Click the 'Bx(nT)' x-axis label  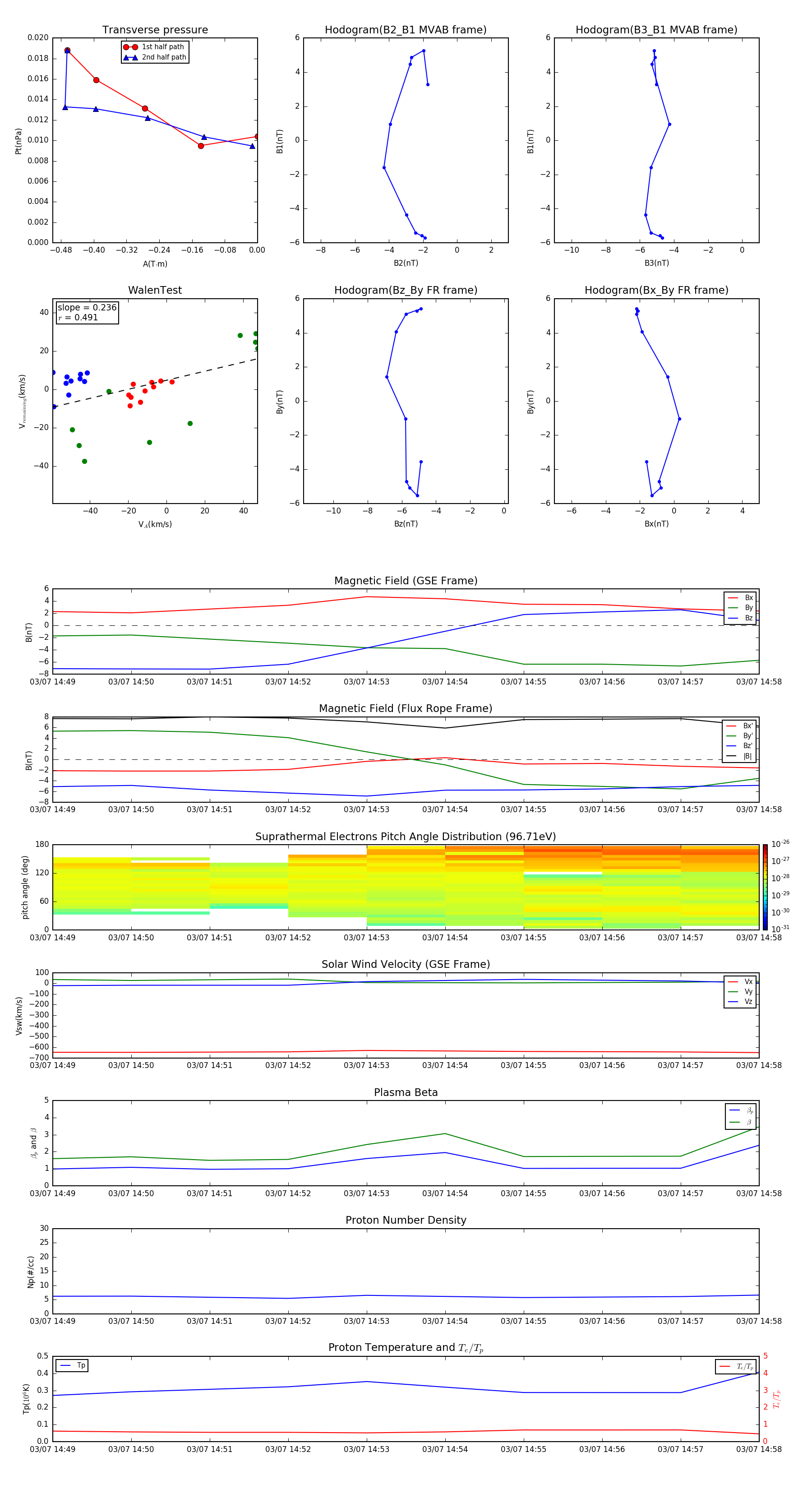tap(656, 524)
